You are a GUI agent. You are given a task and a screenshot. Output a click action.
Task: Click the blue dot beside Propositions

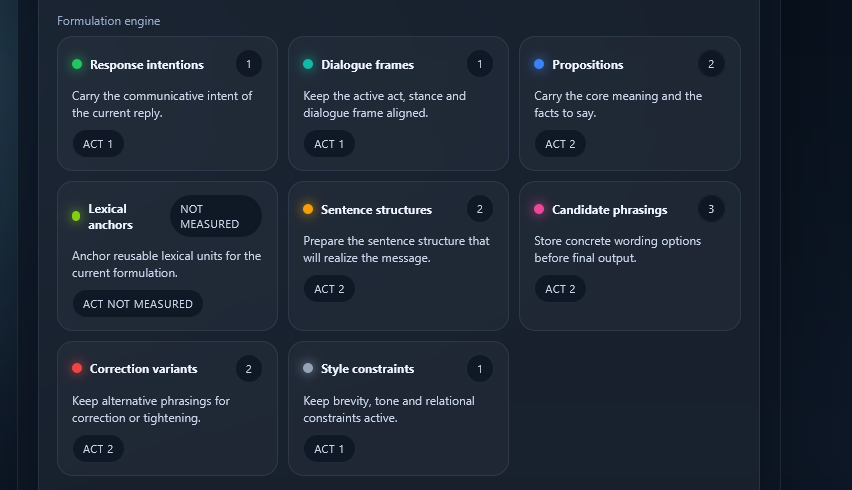[539, 65]
